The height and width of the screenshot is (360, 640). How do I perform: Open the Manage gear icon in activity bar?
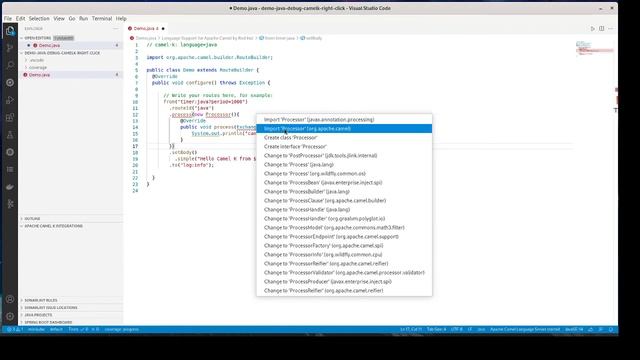pos(10,316)
